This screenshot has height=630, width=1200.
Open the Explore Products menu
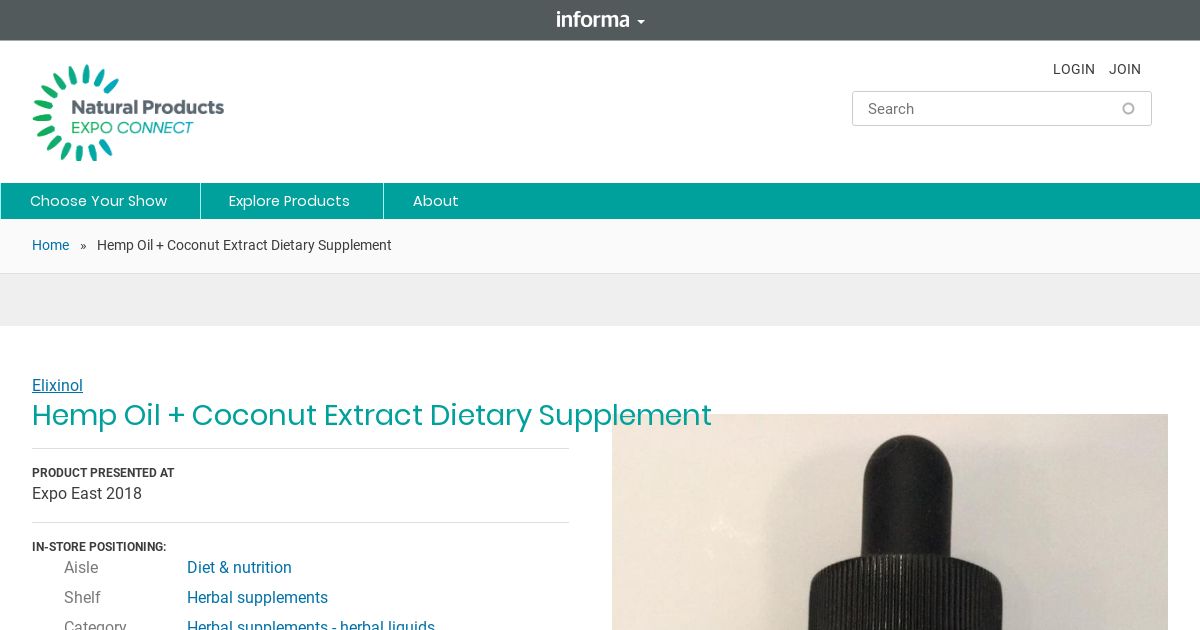point(289,201)
